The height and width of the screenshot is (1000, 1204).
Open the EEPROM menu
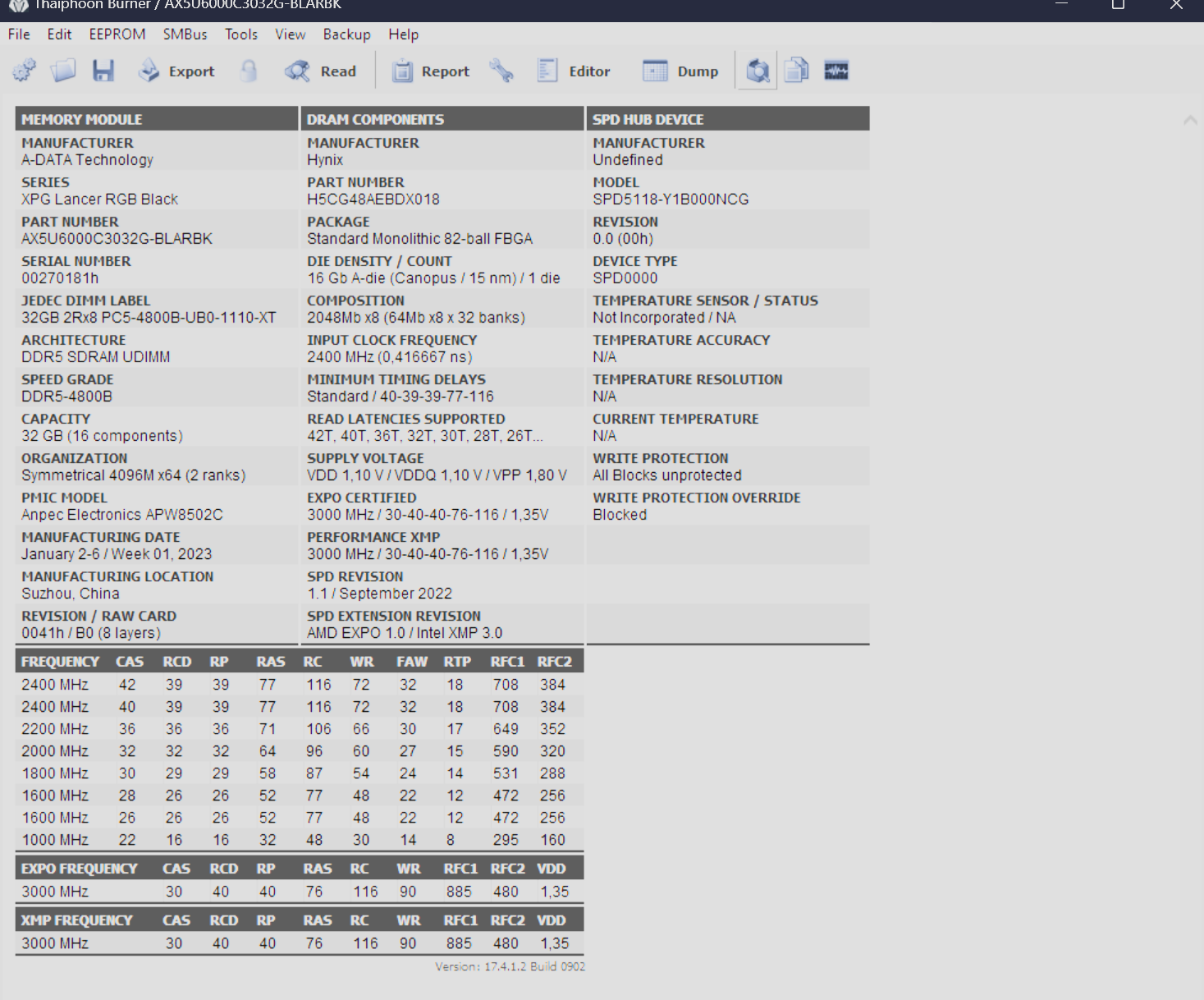click(117, 34)
